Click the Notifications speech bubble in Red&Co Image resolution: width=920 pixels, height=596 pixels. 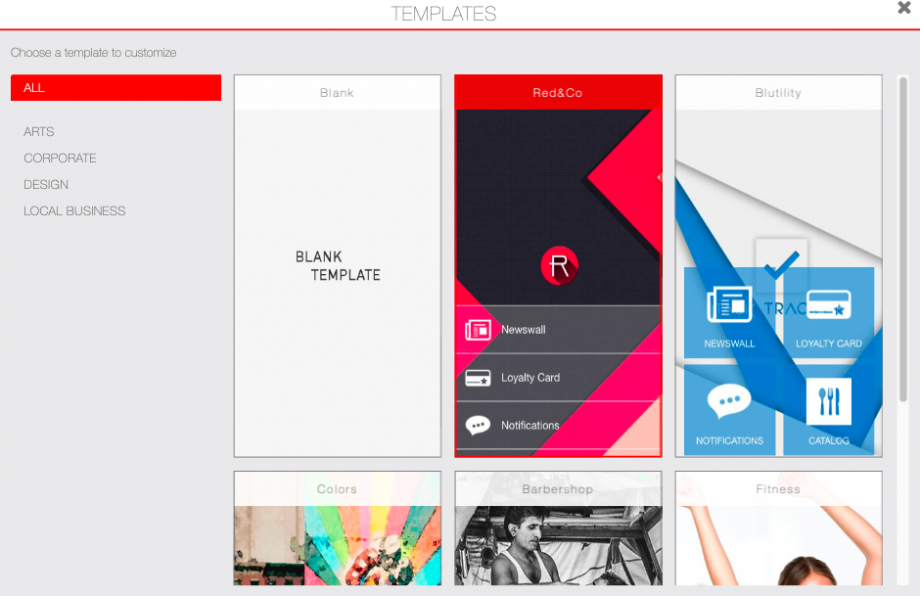pyautogui.click(x=478, y=425)
